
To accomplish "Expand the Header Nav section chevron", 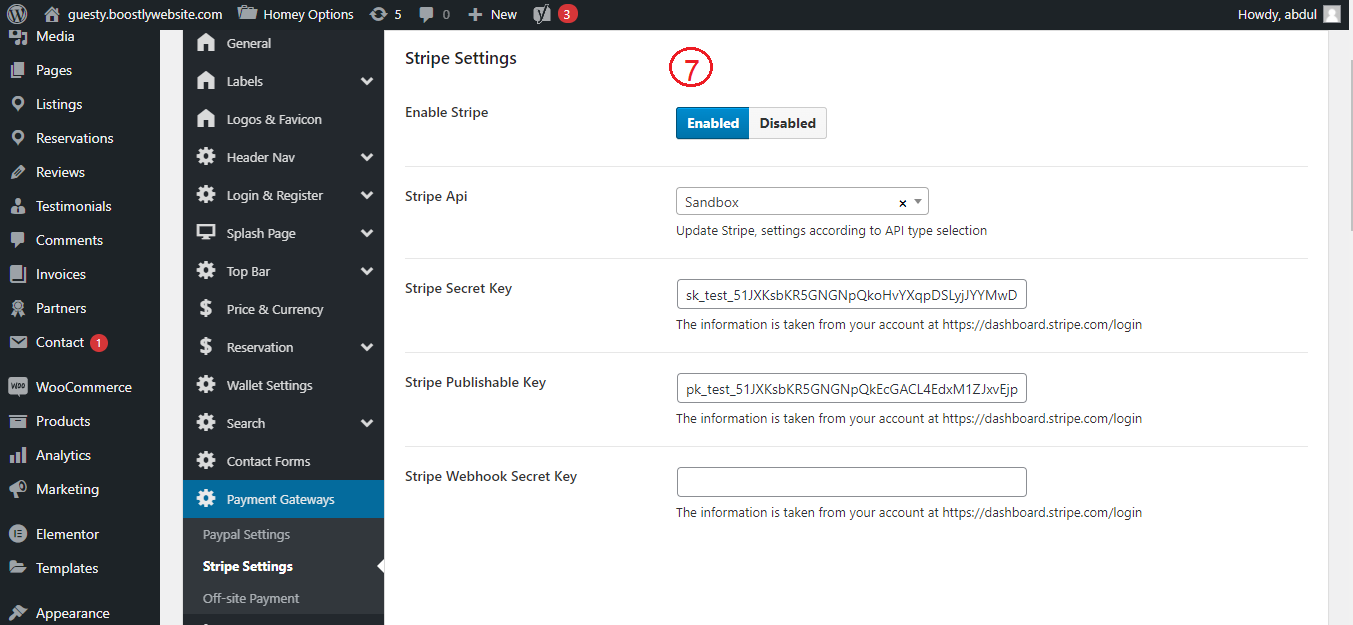I will pos(367,157).
